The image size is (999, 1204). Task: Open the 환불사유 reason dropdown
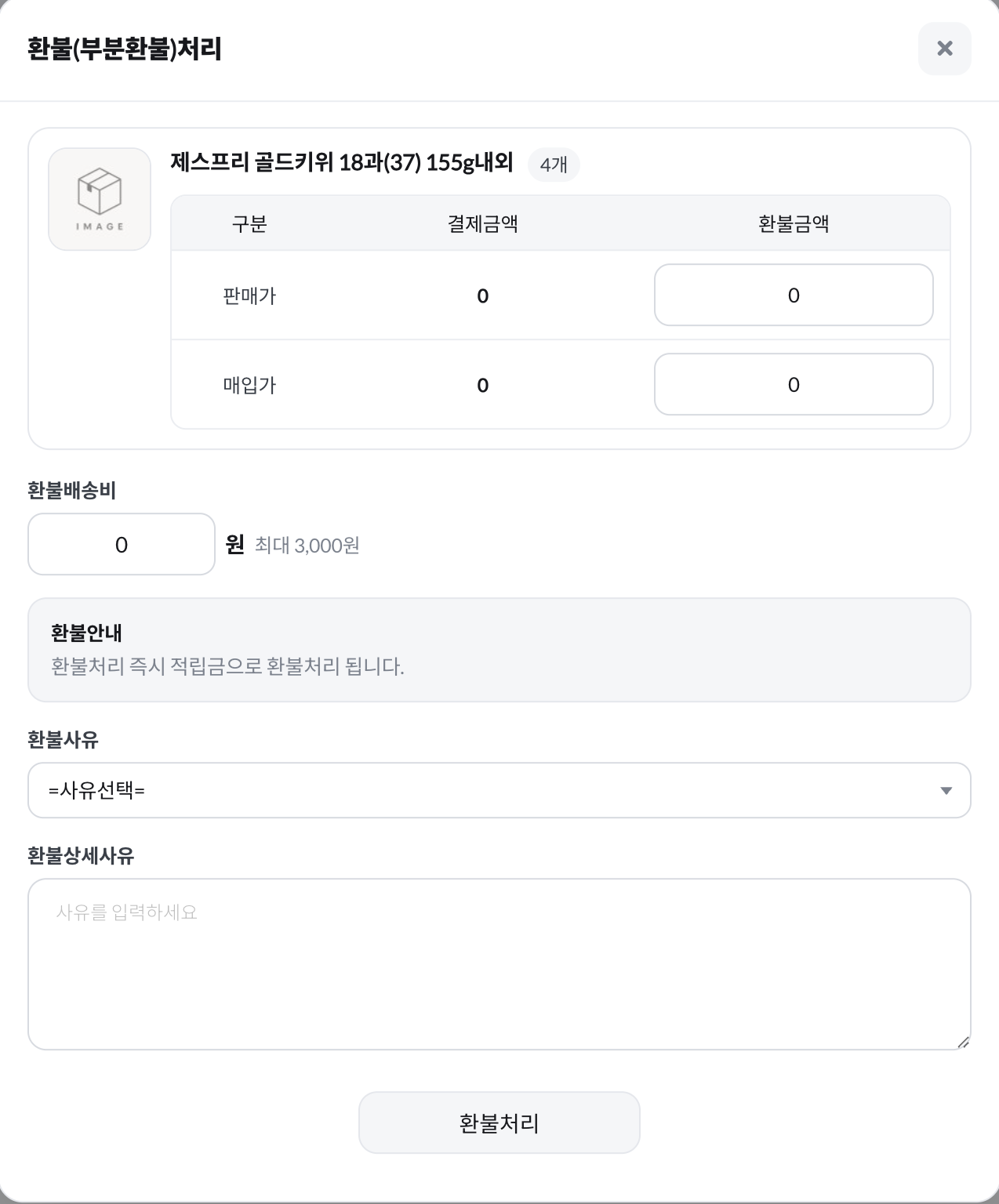(x=499, y=790)
